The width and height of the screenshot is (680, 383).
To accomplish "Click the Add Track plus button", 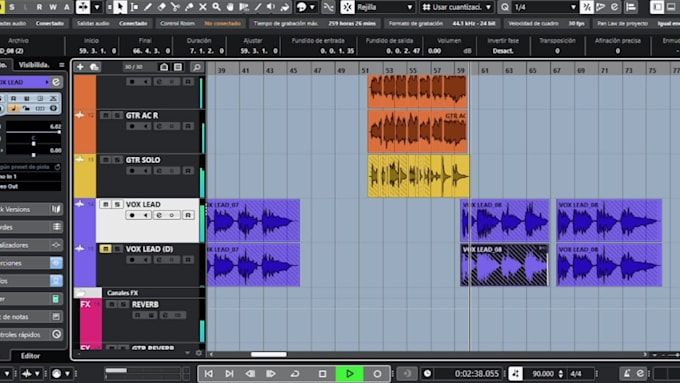I will click(x=80, y=67).
